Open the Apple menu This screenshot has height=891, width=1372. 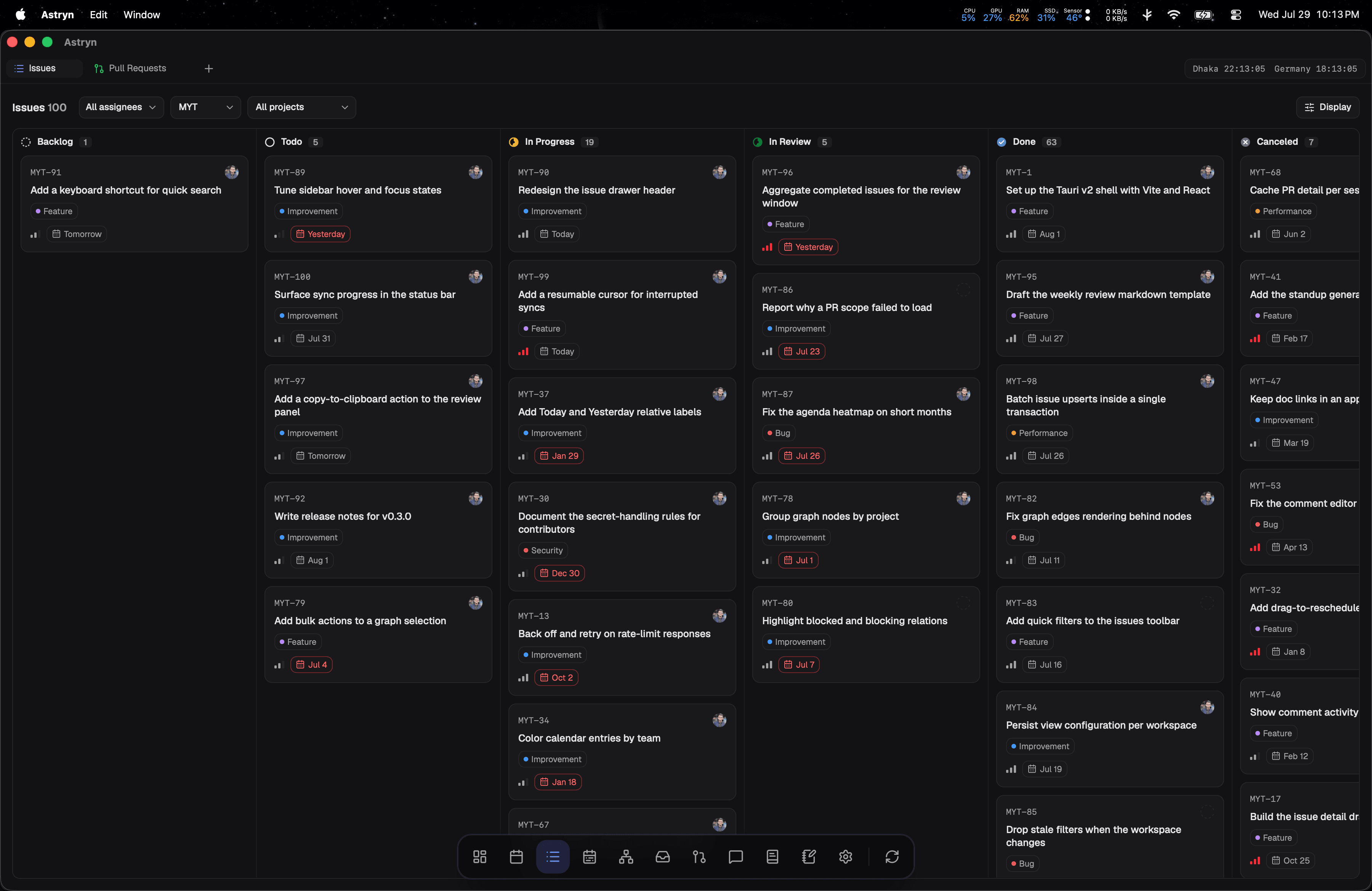(x=21, y=15)
